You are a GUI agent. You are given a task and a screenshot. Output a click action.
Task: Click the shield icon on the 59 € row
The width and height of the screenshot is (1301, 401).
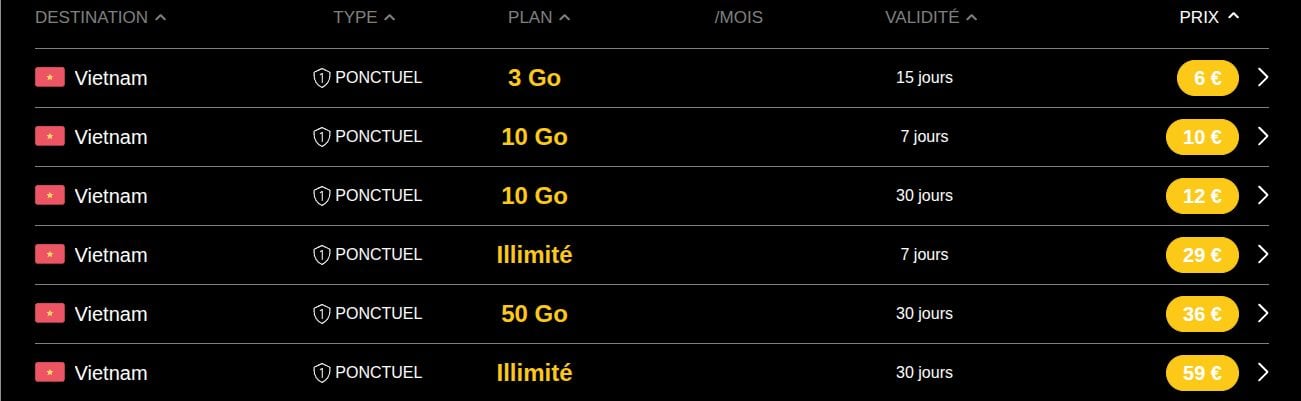(x=321, y=373)
